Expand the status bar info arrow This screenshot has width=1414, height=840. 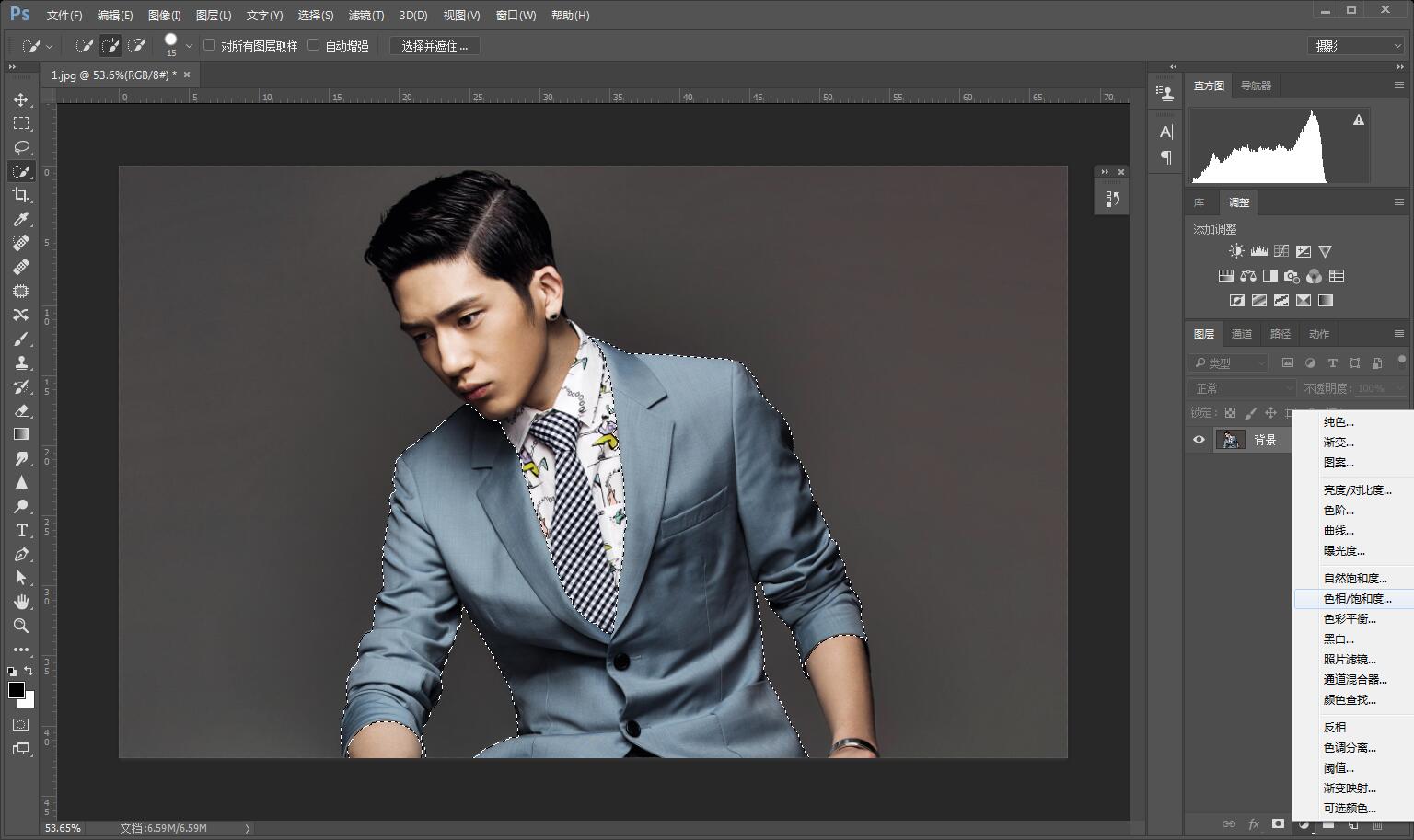click(x=247, y=828)
